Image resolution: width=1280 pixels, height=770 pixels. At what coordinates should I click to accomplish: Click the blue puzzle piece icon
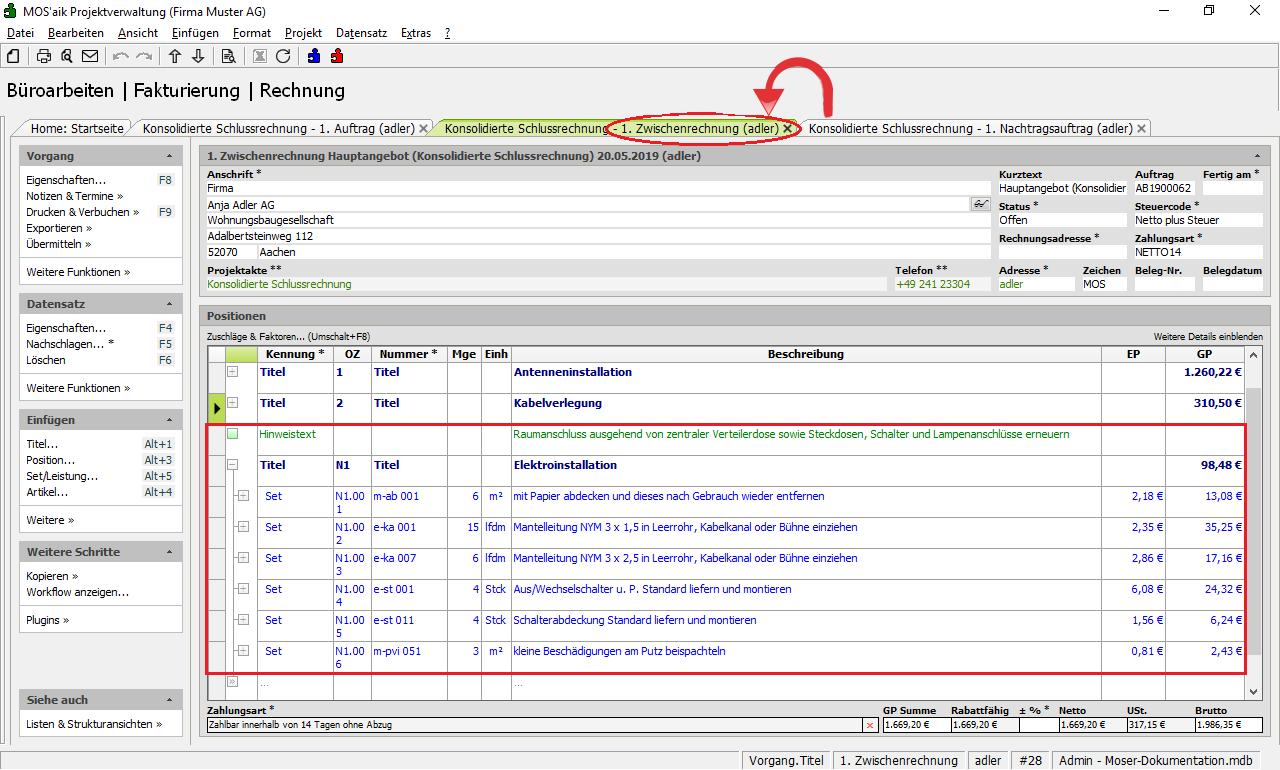pos(314,56)
